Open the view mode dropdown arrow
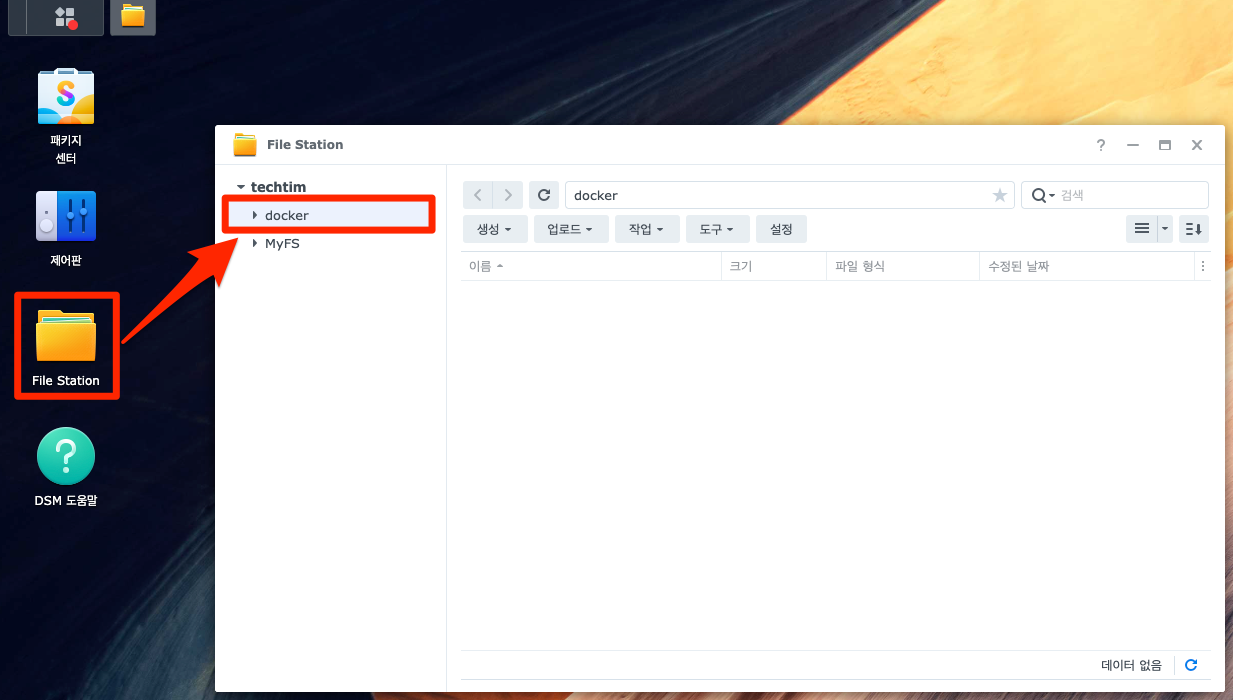Image resolution: width=1233 pixels, height=700 pixels. coord(1165,229)
